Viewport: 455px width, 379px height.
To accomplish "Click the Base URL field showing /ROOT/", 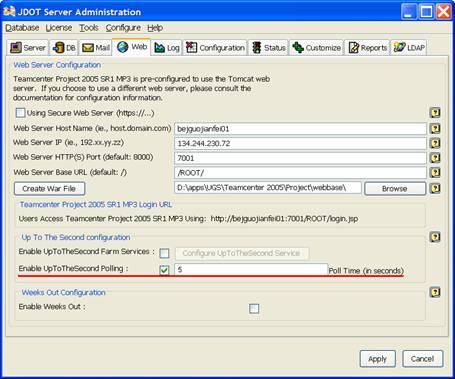I will (x=300, y=173).
